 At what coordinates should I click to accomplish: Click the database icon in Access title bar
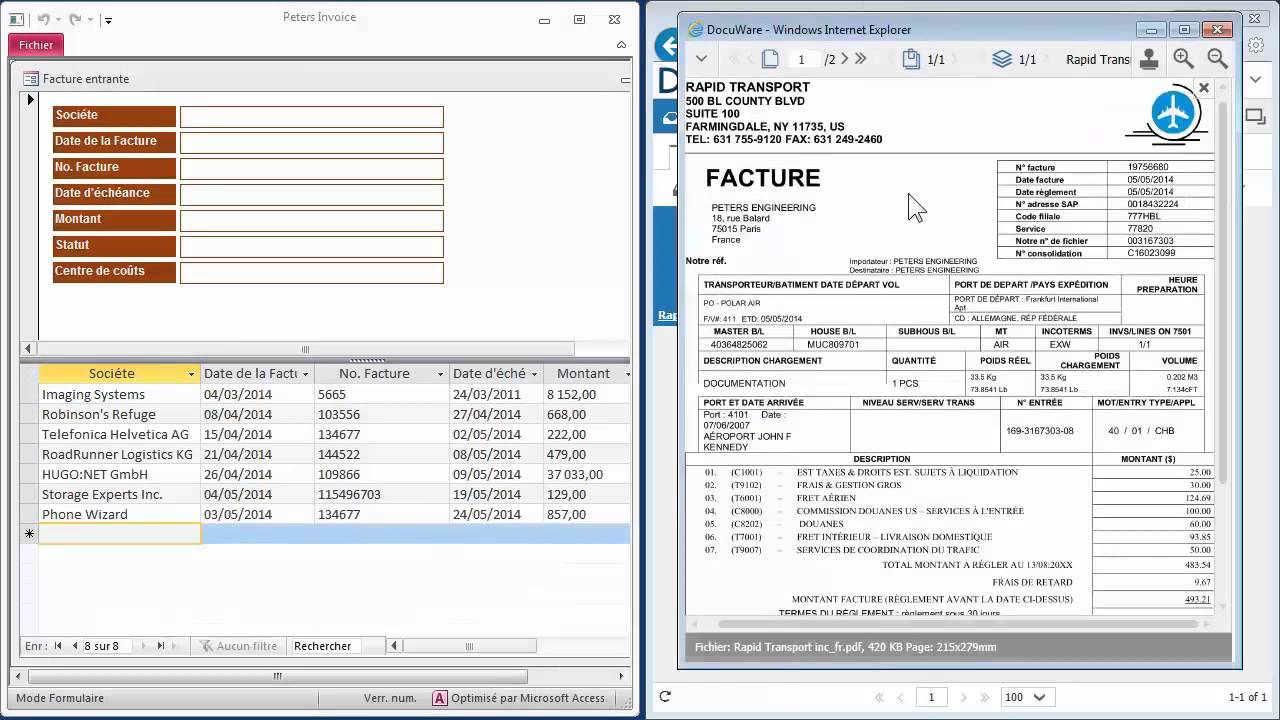[x=18, y=19]
